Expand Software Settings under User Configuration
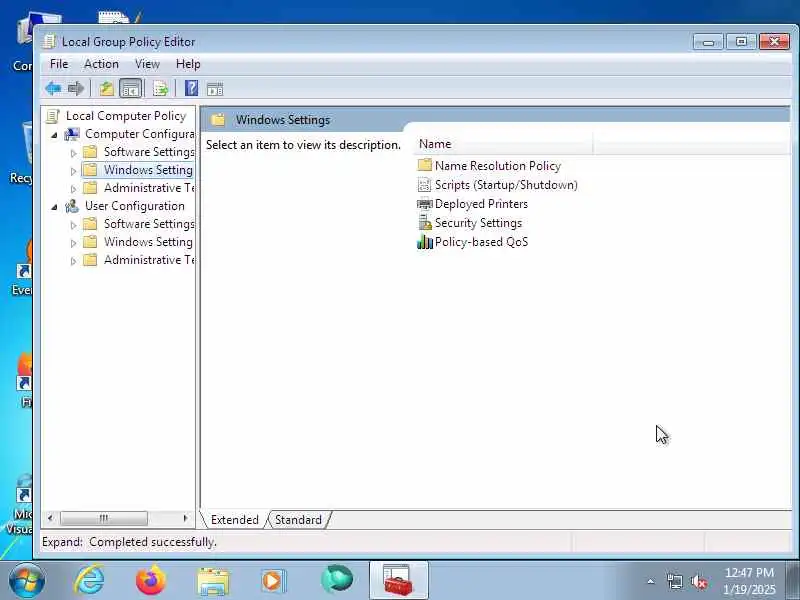800x600 pixels. [x=73, y=224]
